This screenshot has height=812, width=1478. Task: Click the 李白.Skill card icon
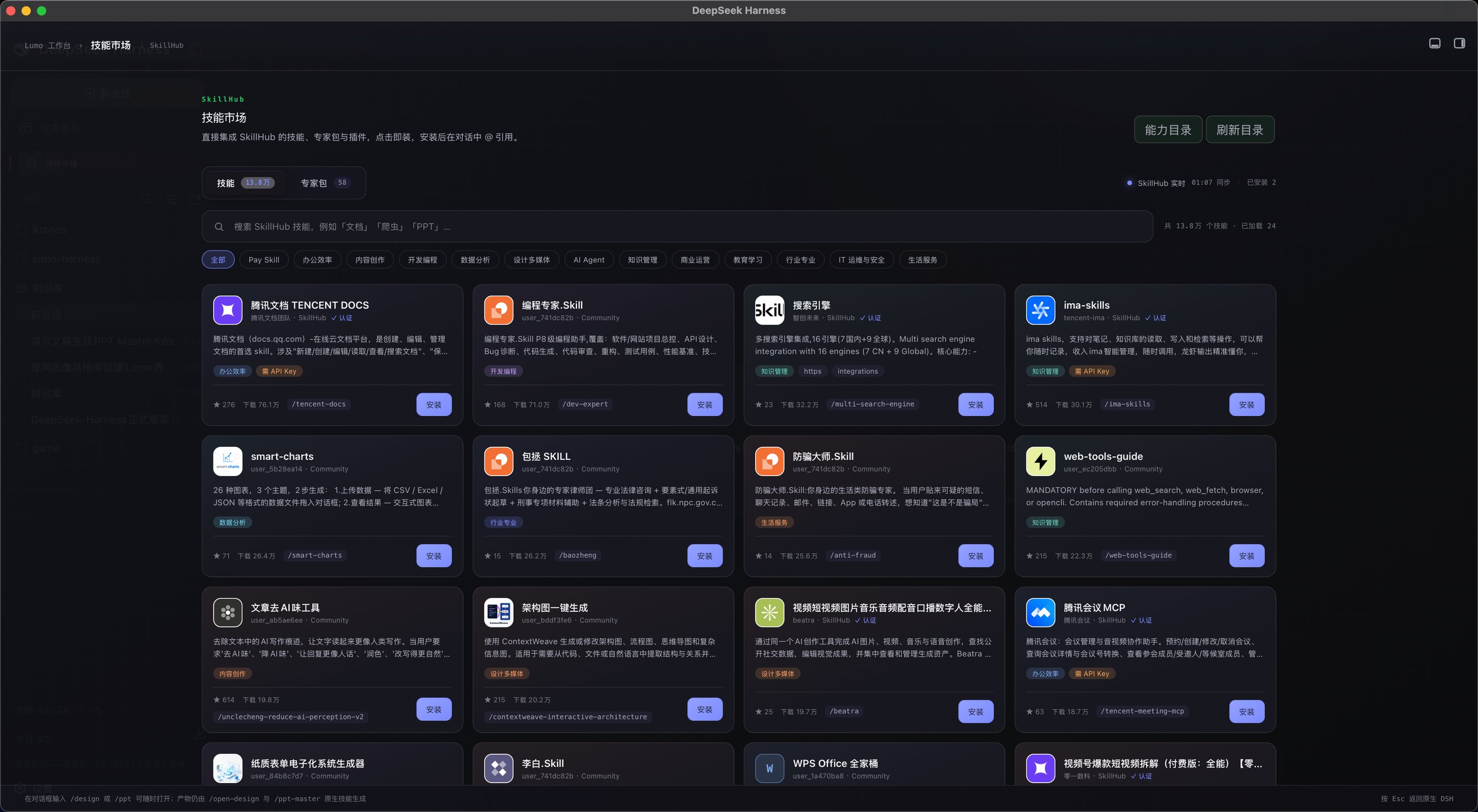pyautogui.click(x=499, y=769)
